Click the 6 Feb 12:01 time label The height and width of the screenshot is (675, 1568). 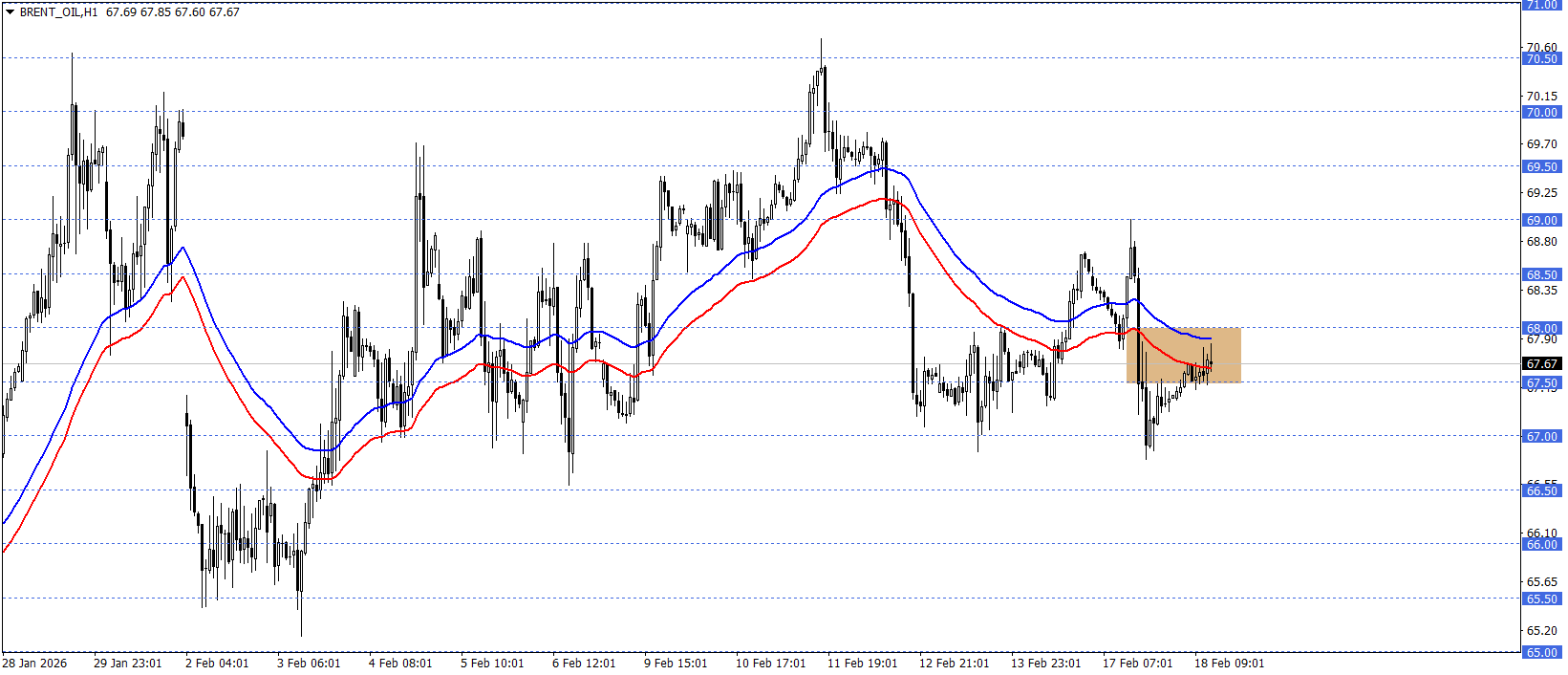(584, 664)
